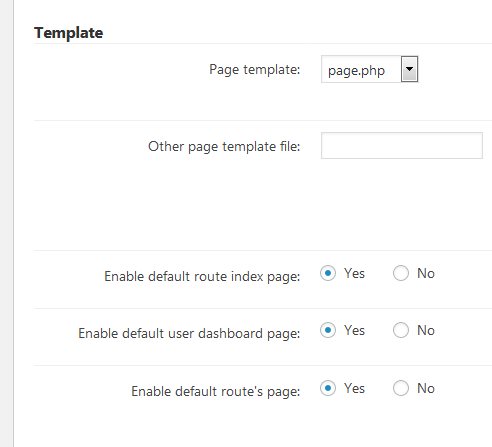Focus the Other page template file field
Image resolution: width=492 pixels, height=447 pixels.
(402, 146)
